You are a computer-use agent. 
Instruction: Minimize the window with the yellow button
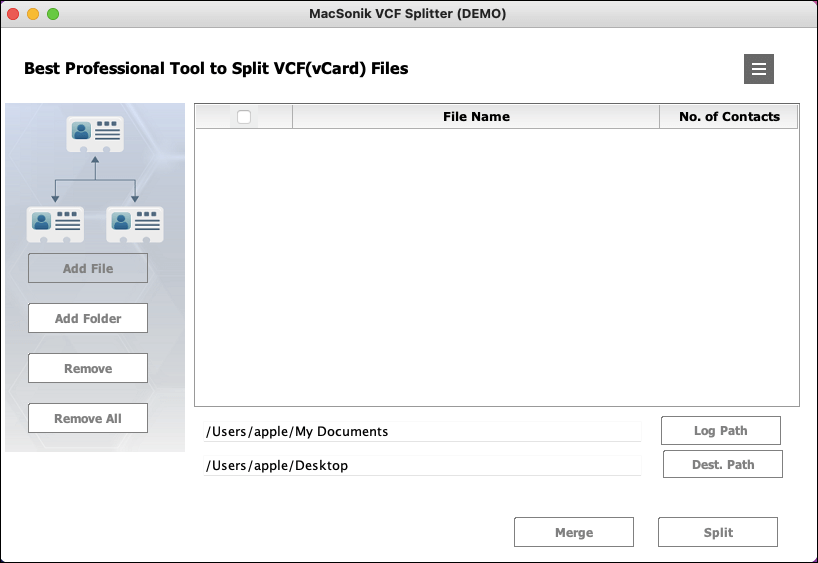coord(33,14)
